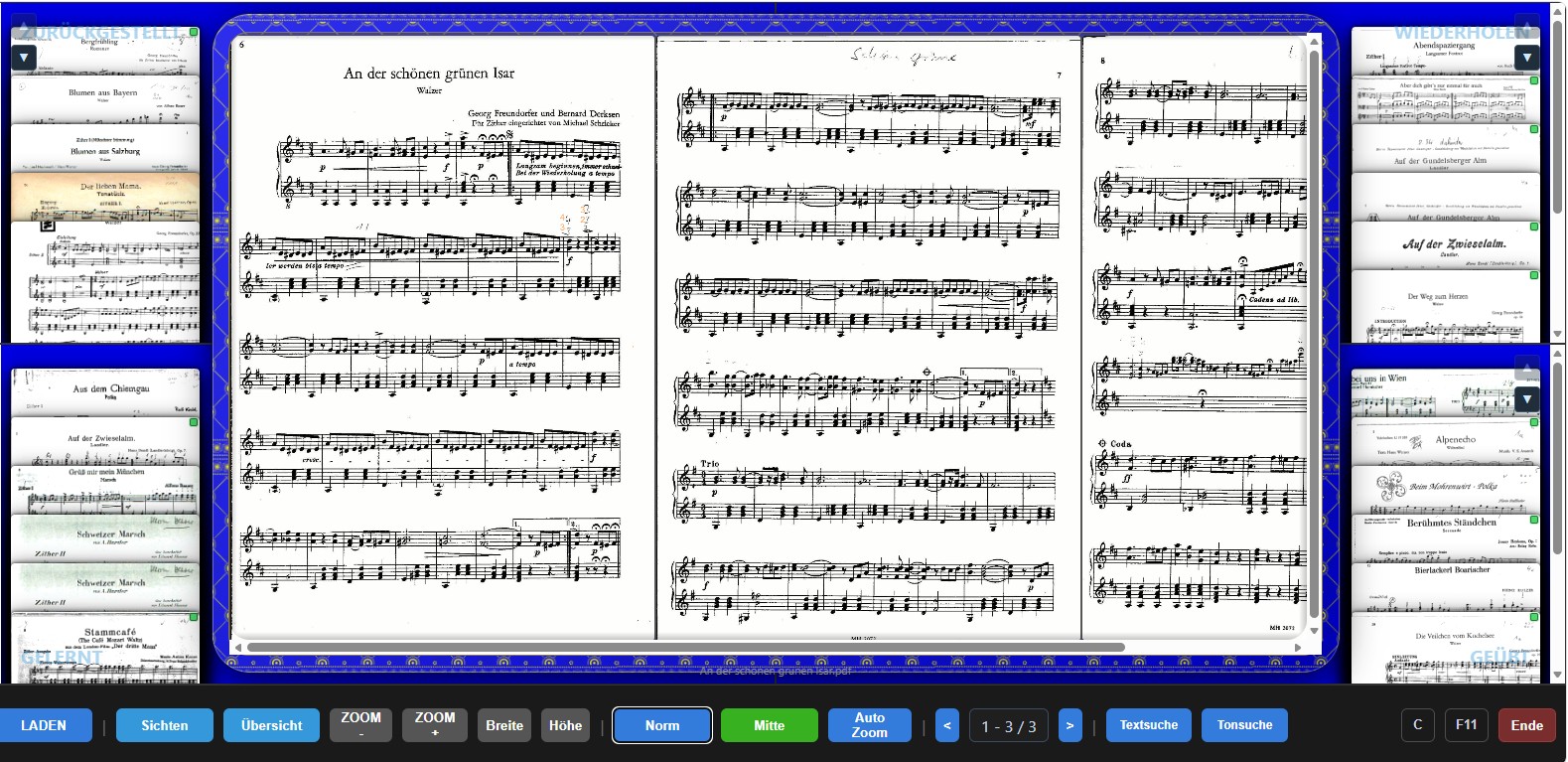
Task: Open the Bierlackerl Boarischer thumbnail
Action: coord(1446,587)
